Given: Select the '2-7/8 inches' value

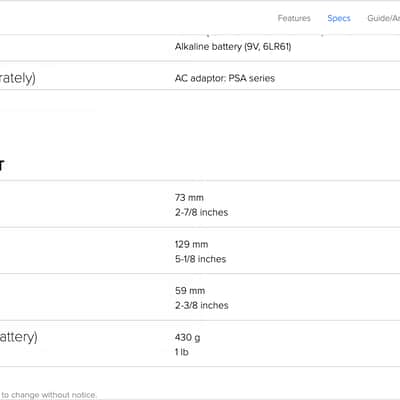Looking at the screenshot, I should [202, 212].
